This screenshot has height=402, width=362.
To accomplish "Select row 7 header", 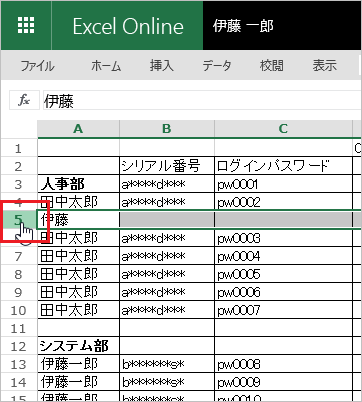I will 19,256.
